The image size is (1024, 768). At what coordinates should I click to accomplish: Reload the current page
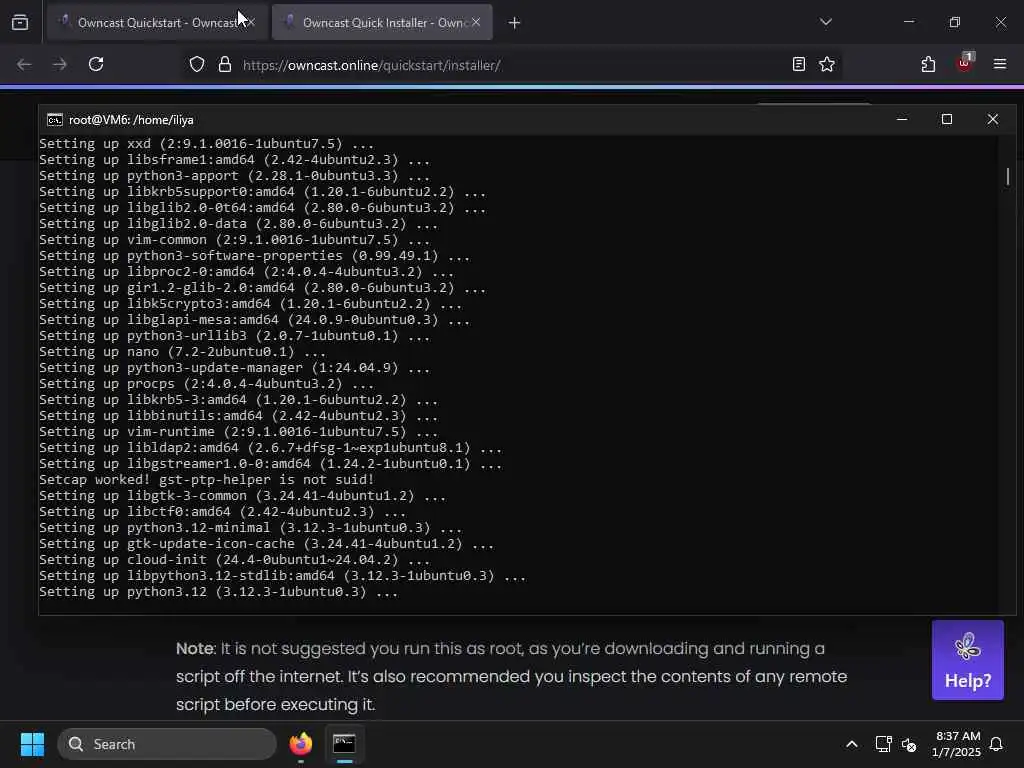pos(96,65)
